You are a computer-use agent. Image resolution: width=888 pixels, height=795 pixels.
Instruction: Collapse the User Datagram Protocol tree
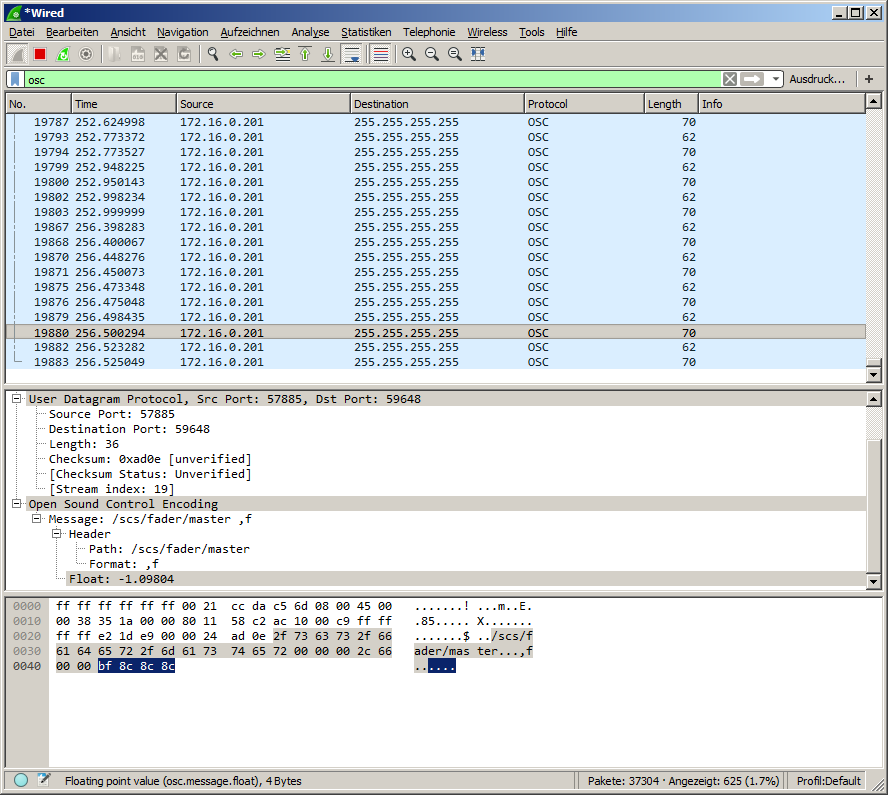pyautogui.click(x=17, y=399)
